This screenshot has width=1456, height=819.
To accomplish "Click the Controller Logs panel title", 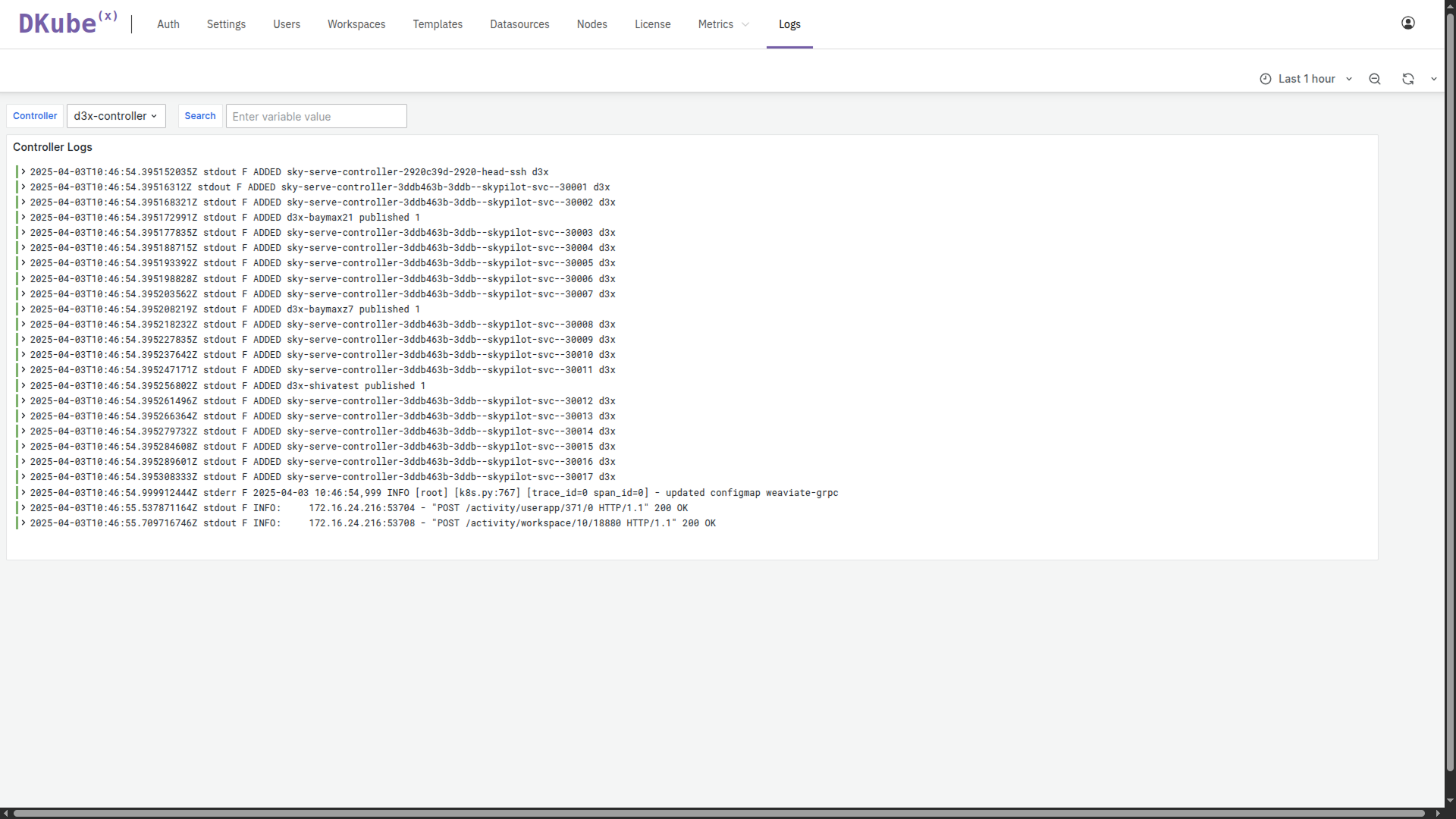I will coord(52,147).
